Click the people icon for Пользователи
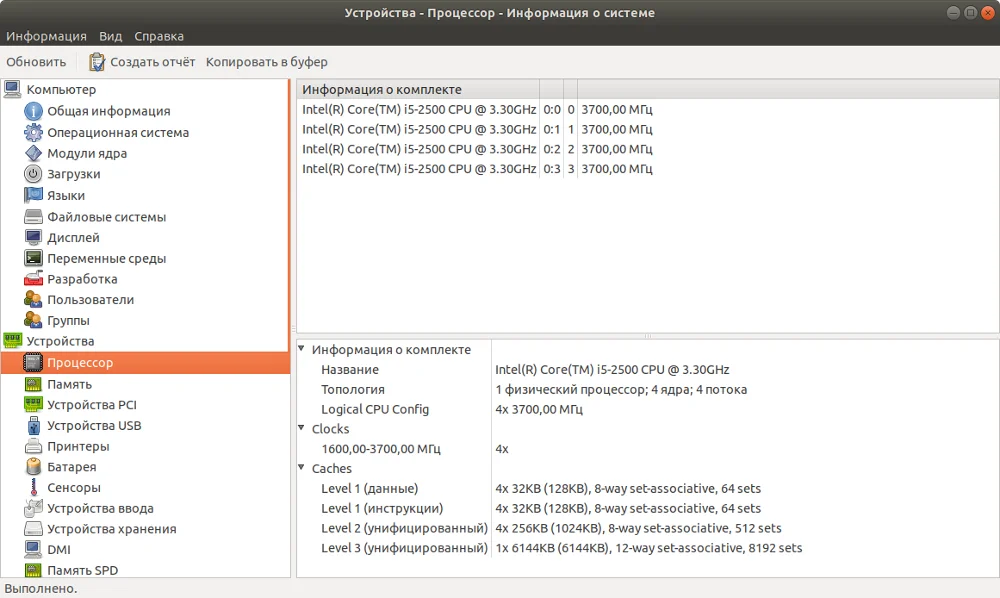Image resolution: width=1000 pixels, height=598 pixels. (33, 299)
